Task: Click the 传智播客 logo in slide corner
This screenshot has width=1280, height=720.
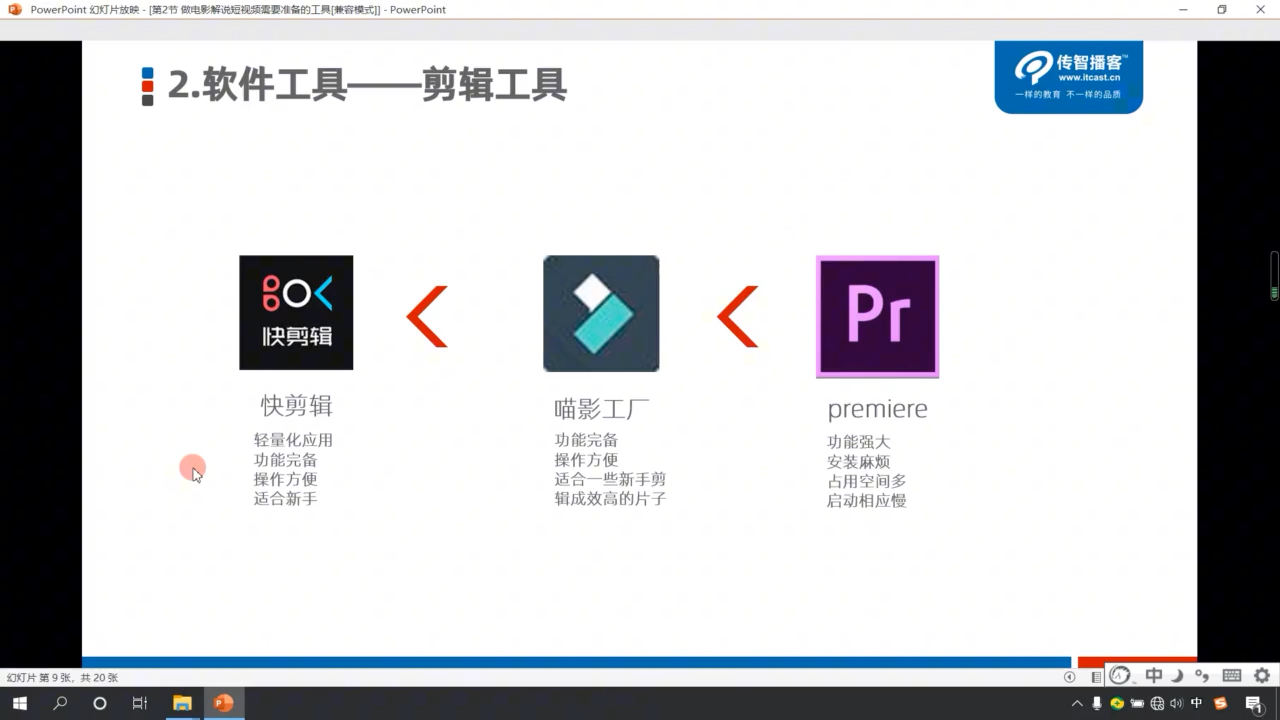Action: (x=1068, y=77)
